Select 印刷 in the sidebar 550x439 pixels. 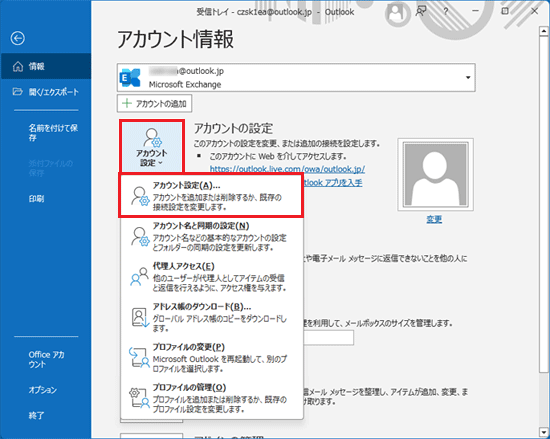pyautogui.click(x=36, y=199)
